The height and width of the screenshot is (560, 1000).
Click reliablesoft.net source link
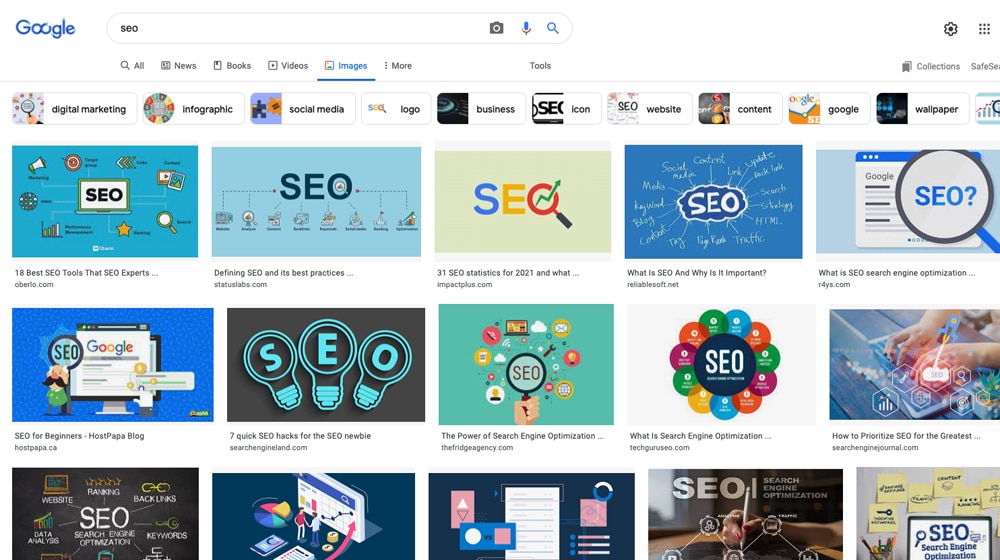653,284
